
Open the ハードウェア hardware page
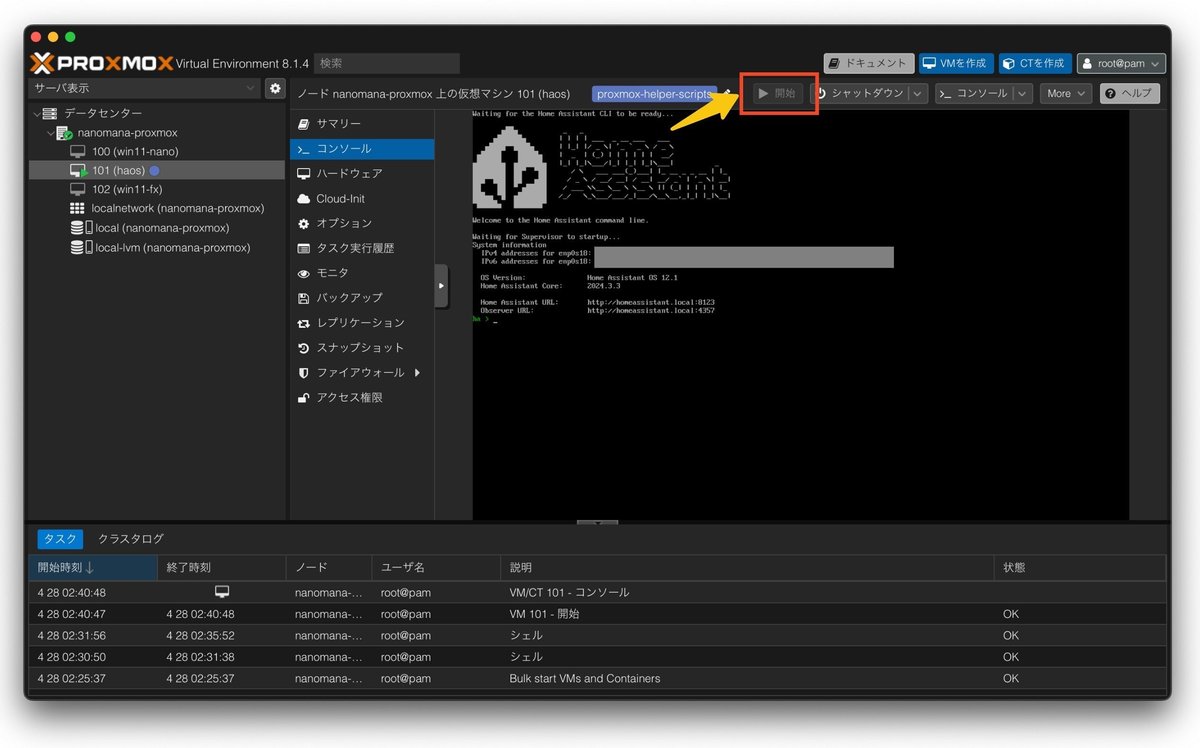point(362,174)
